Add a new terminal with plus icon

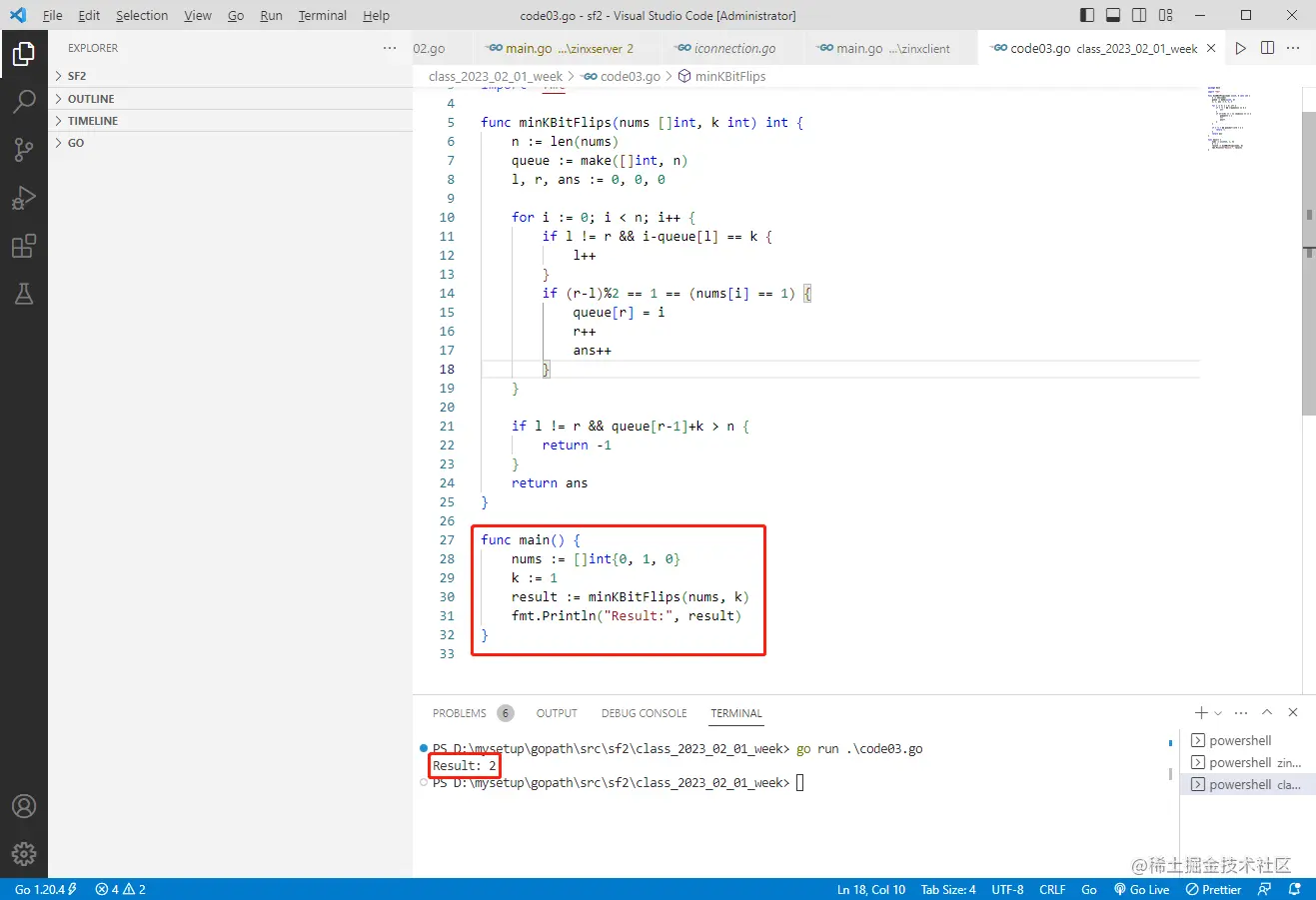point(1201,712)
